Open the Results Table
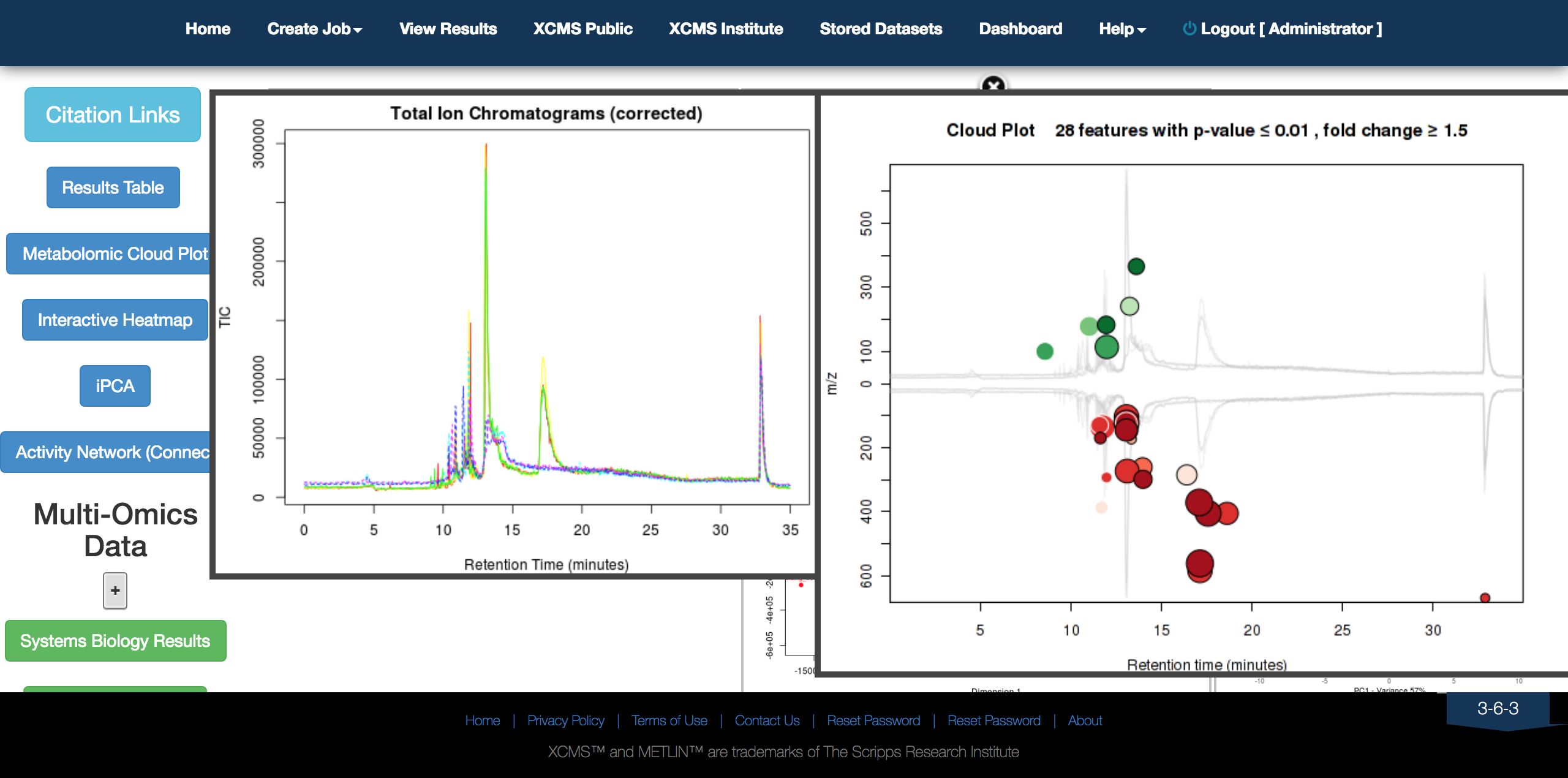Screen dimensions: 1568x778 coord(113,187)
